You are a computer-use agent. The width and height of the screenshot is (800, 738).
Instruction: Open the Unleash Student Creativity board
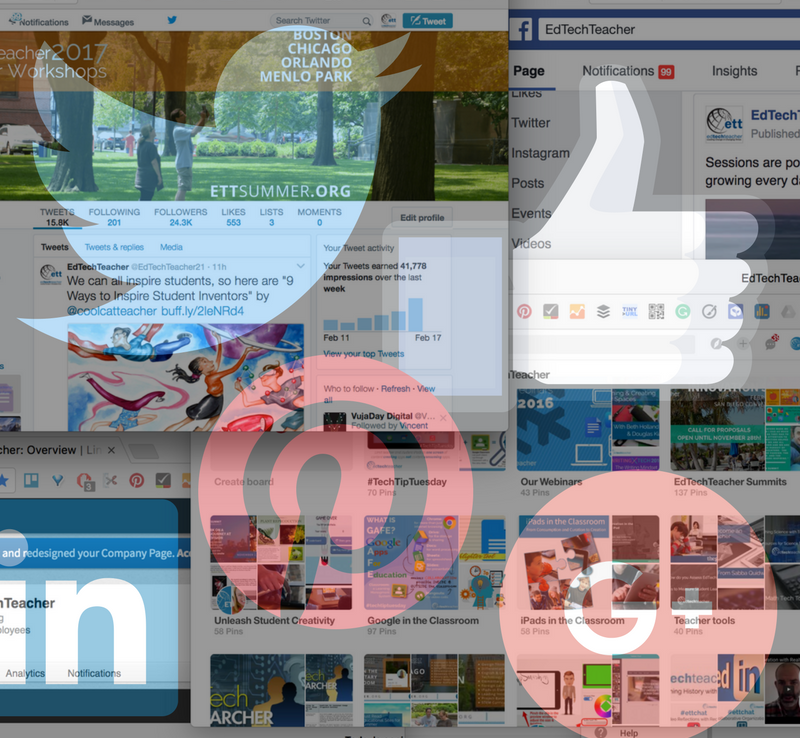(281, 576)
